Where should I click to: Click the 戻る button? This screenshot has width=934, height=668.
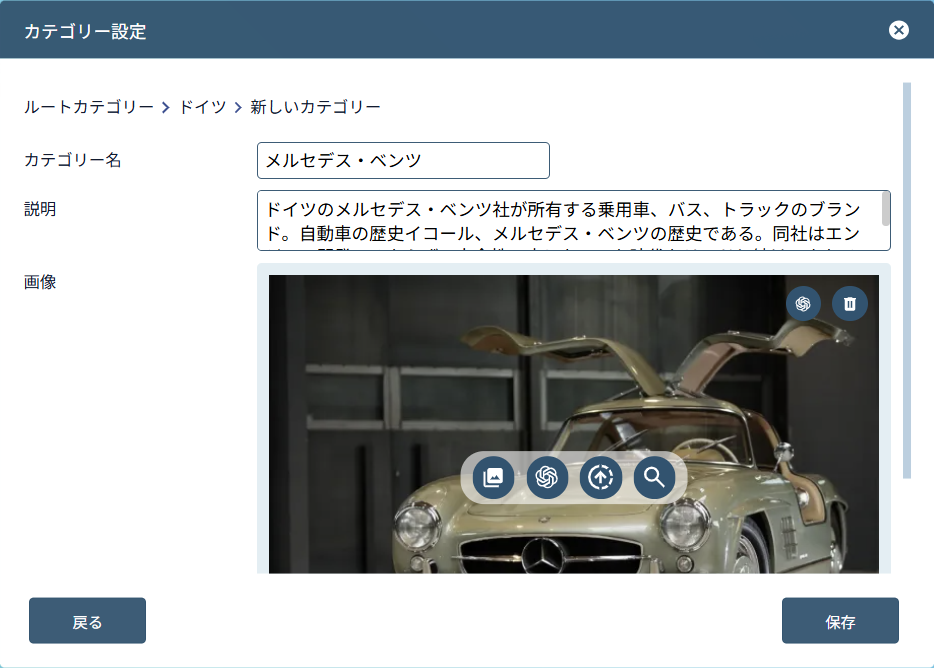(88, 620)
